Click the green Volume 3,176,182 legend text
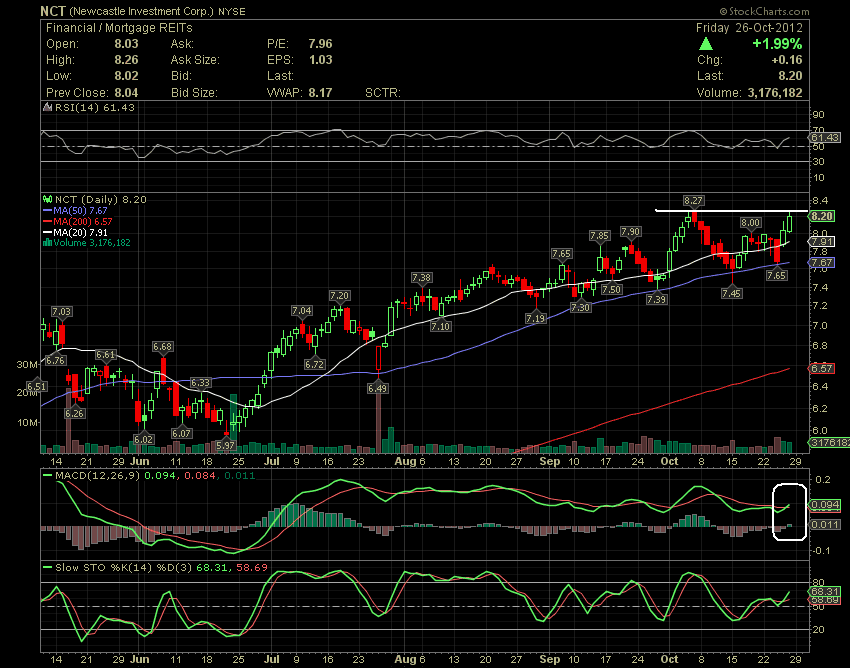 coord(92,243)
